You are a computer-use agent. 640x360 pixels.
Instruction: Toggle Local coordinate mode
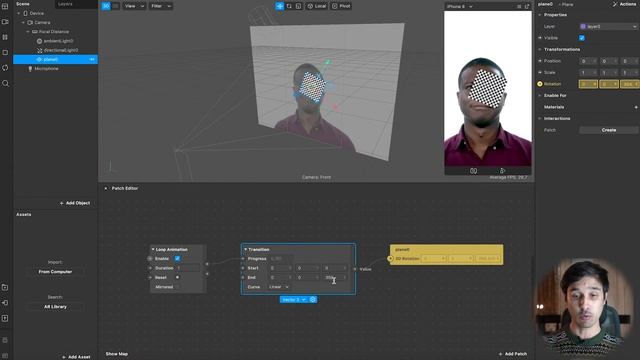(317, 6)
